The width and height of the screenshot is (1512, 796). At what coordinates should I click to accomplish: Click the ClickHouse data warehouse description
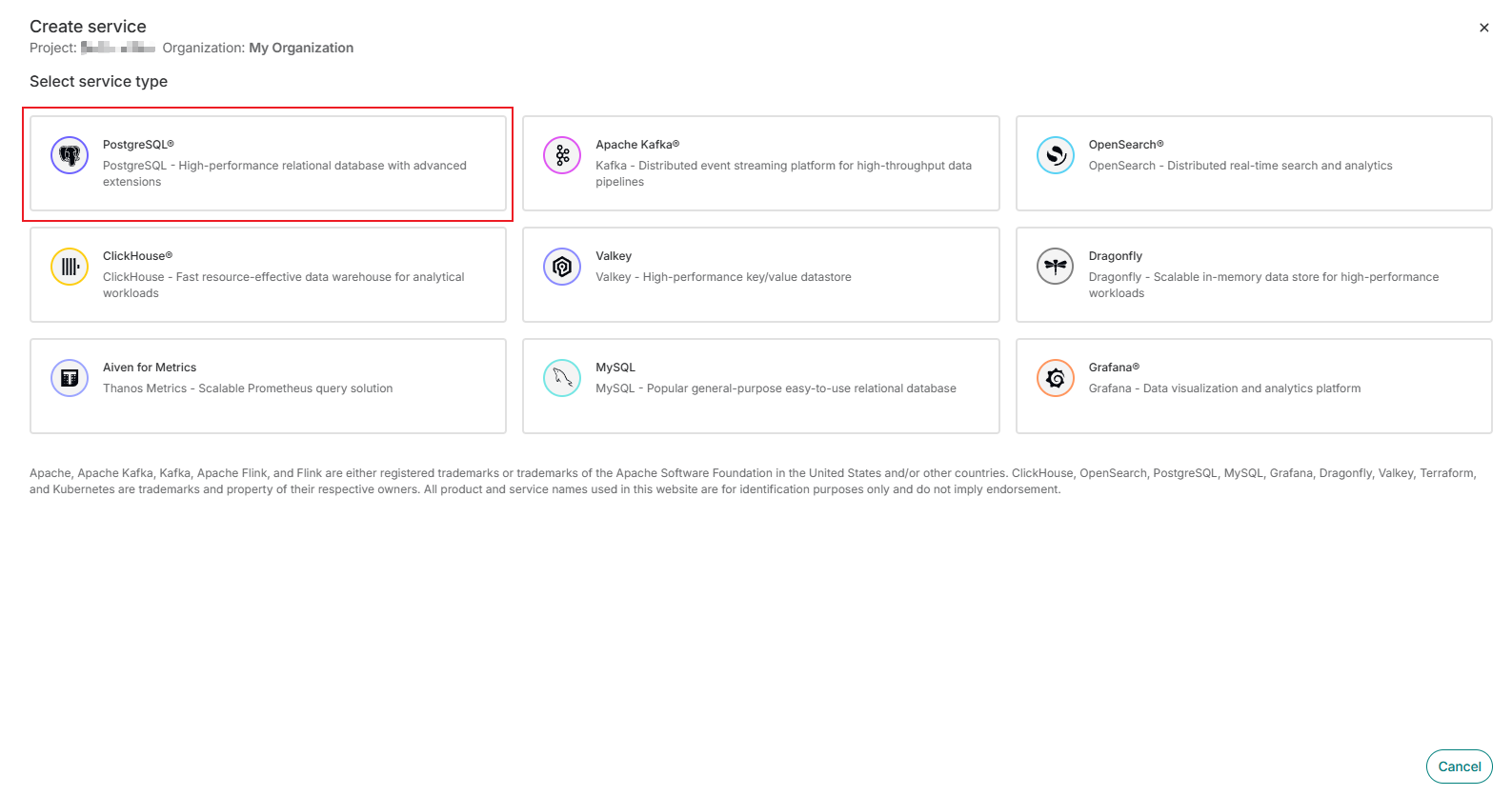tap(284, 285)
